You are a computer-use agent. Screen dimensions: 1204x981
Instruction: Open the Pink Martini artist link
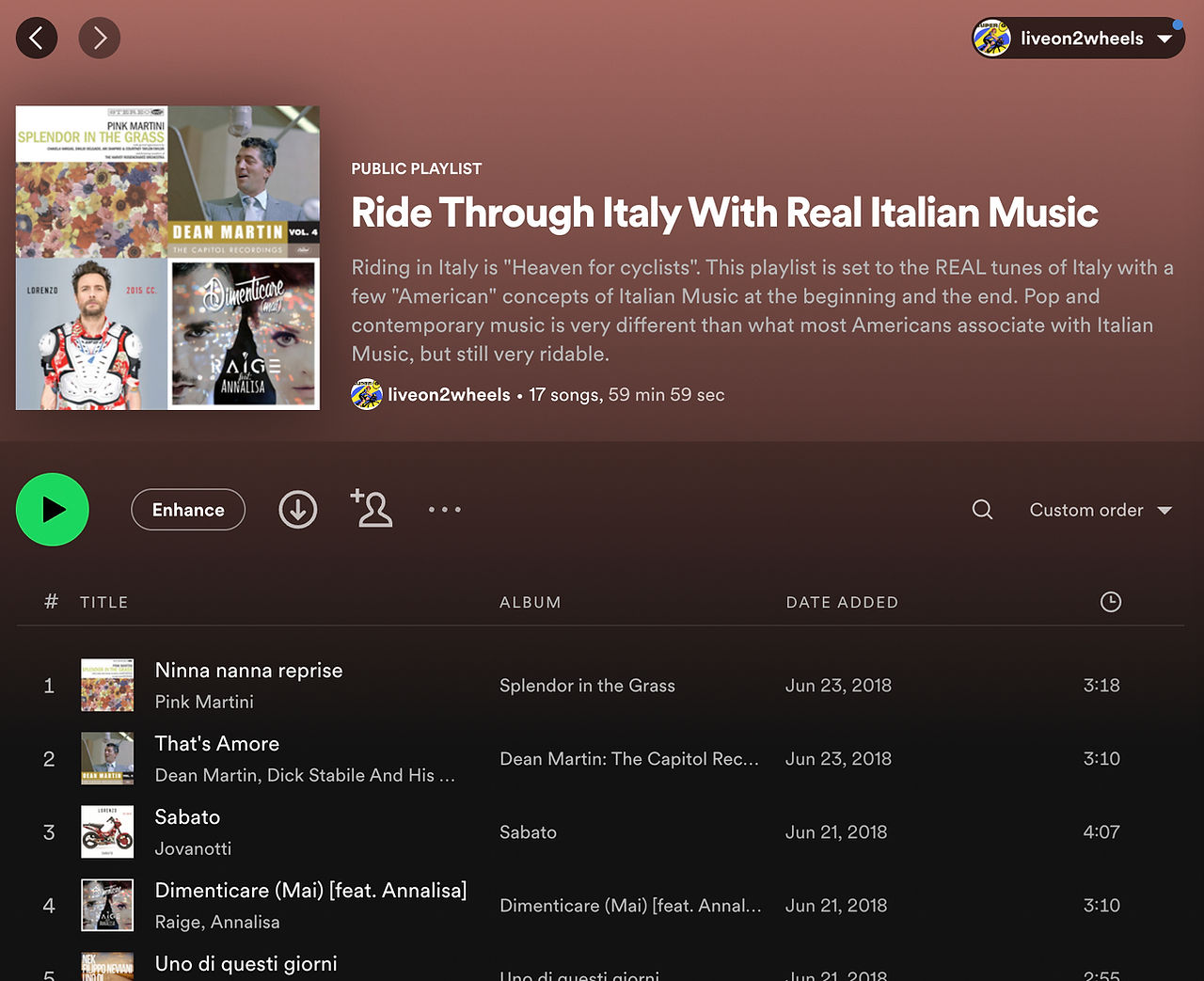[x=204, y=702]
